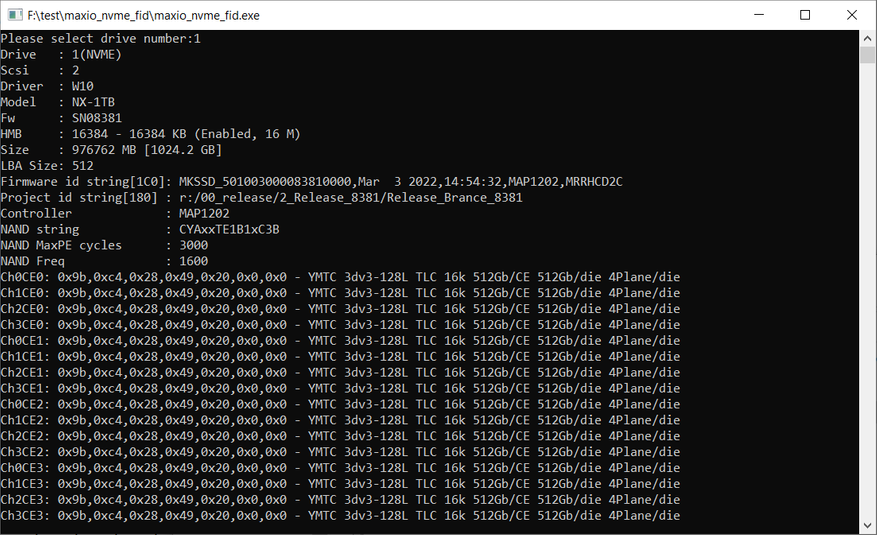This screenshot has height=535, width=877.
Task: Click the Ch1CE2 row
Action: pos(341,420)
